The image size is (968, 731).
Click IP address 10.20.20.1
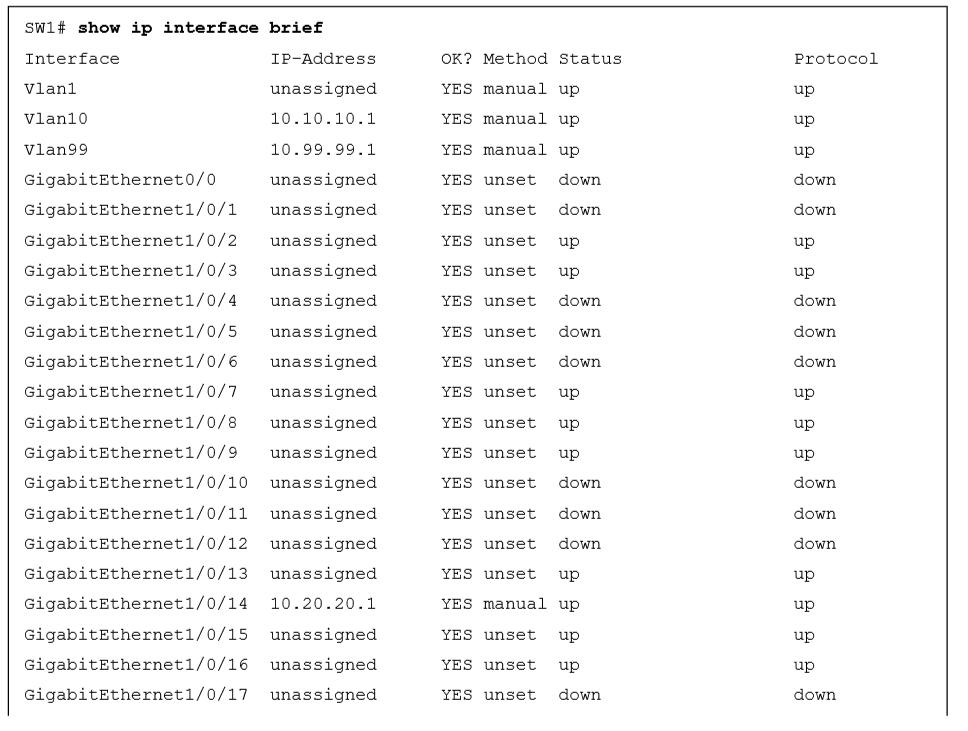[x=323, y=604]
